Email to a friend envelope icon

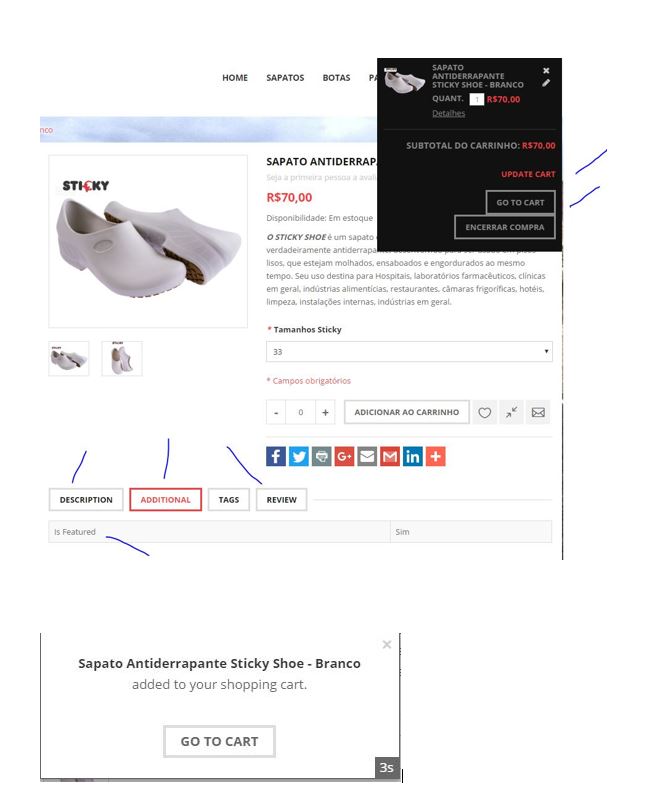[x=538, y=412]
